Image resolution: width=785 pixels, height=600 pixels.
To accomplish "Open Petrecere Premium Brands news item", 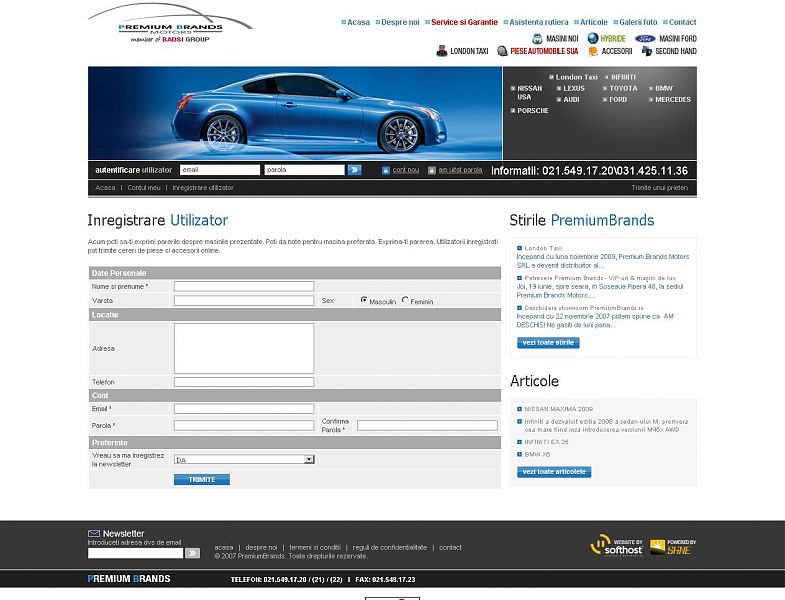I will 600,278.
